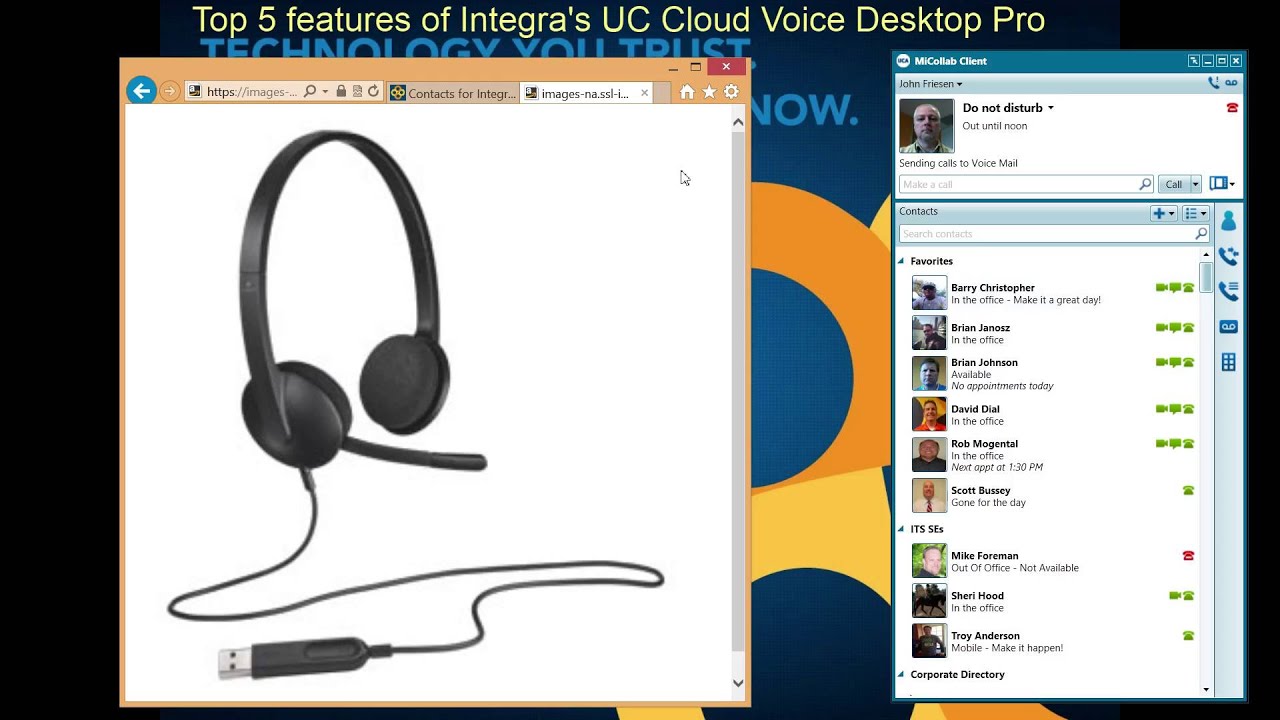Open add contact plus dropdown
This screenshot has height=720, width=1280.
[1163, 213]
